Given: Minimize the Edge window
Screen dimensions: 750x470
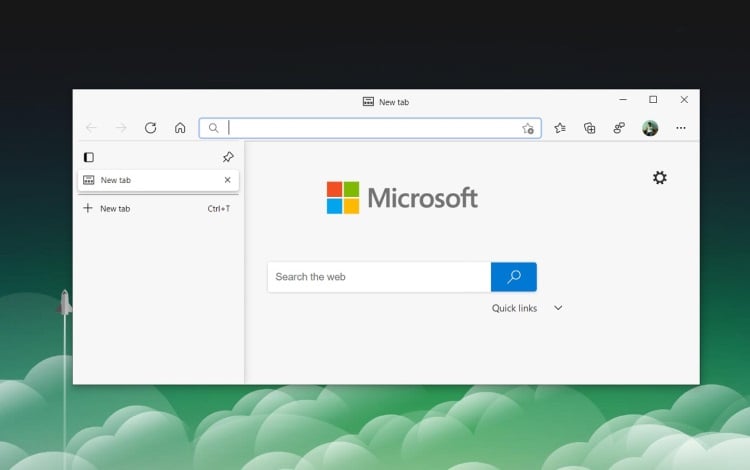Looking at the screenshot, I should pyautogui.click(x=623, y=99).
